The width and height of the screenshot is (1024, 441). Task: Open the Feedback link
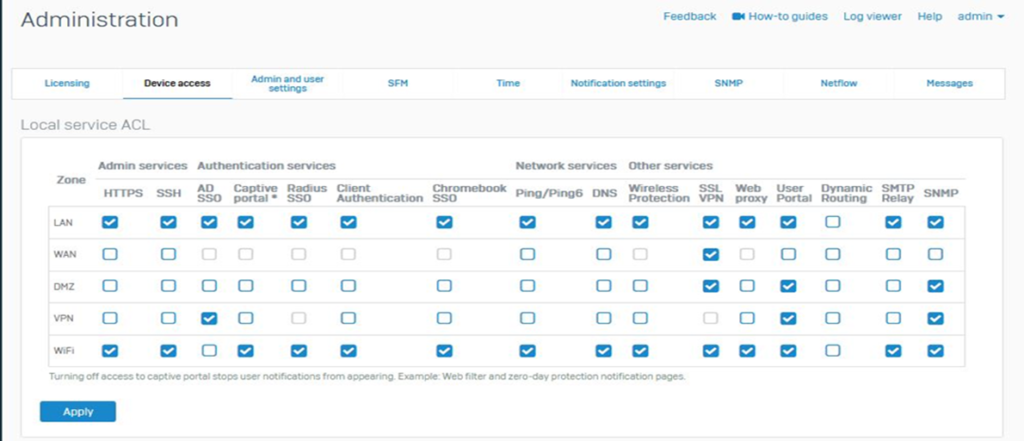690,16
